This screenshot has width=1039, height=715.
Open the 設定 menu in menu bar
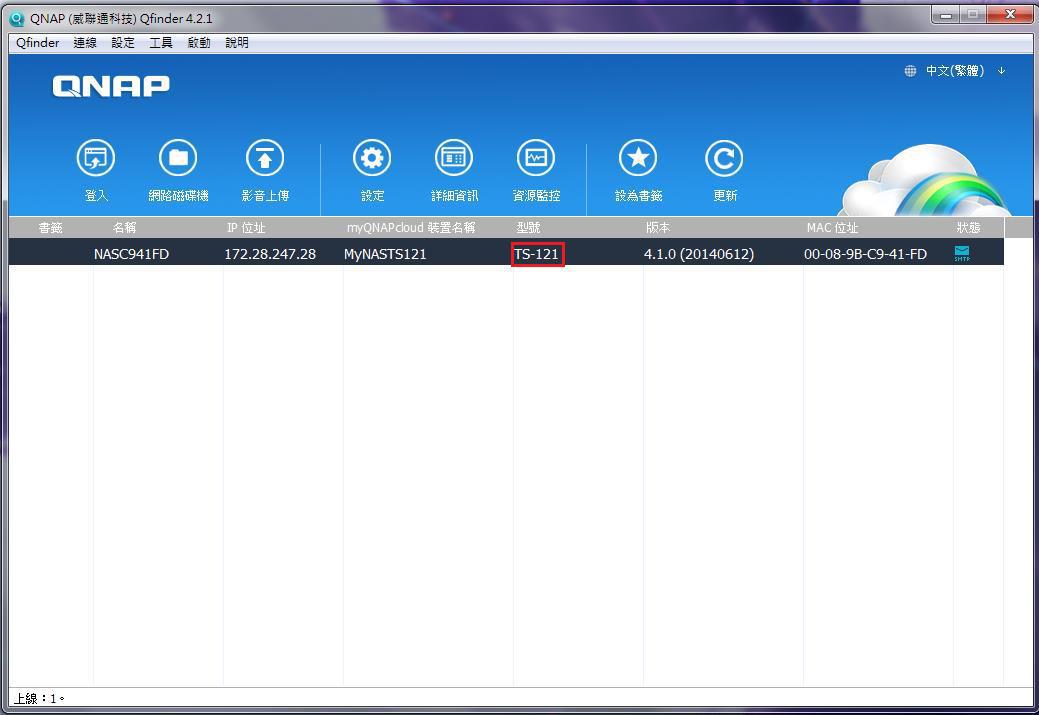click(123, 42)
